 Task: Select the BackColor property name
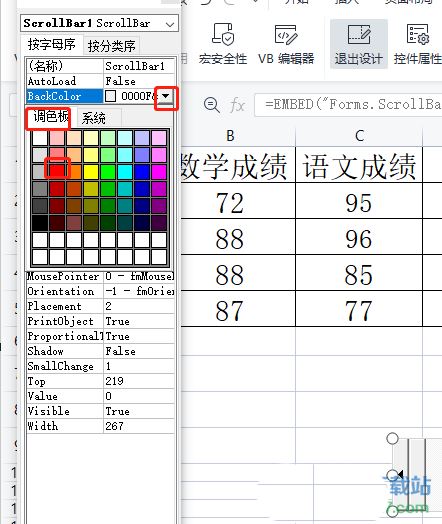(x=64, y=96)
